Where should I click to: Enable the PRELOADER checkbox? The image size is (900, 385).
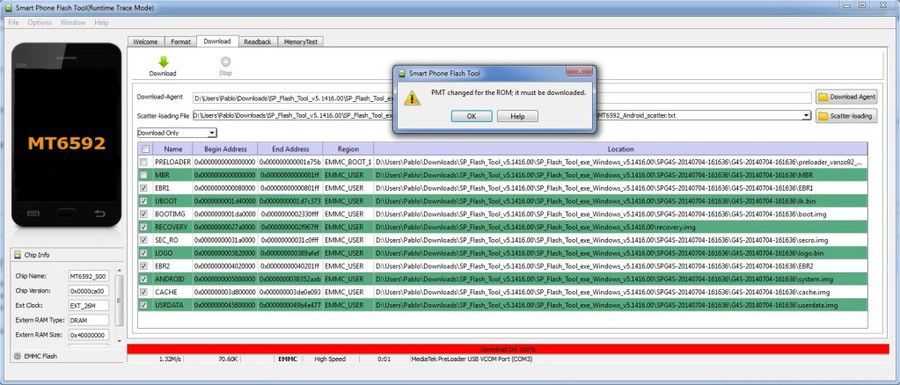click(x=143, y=162)
